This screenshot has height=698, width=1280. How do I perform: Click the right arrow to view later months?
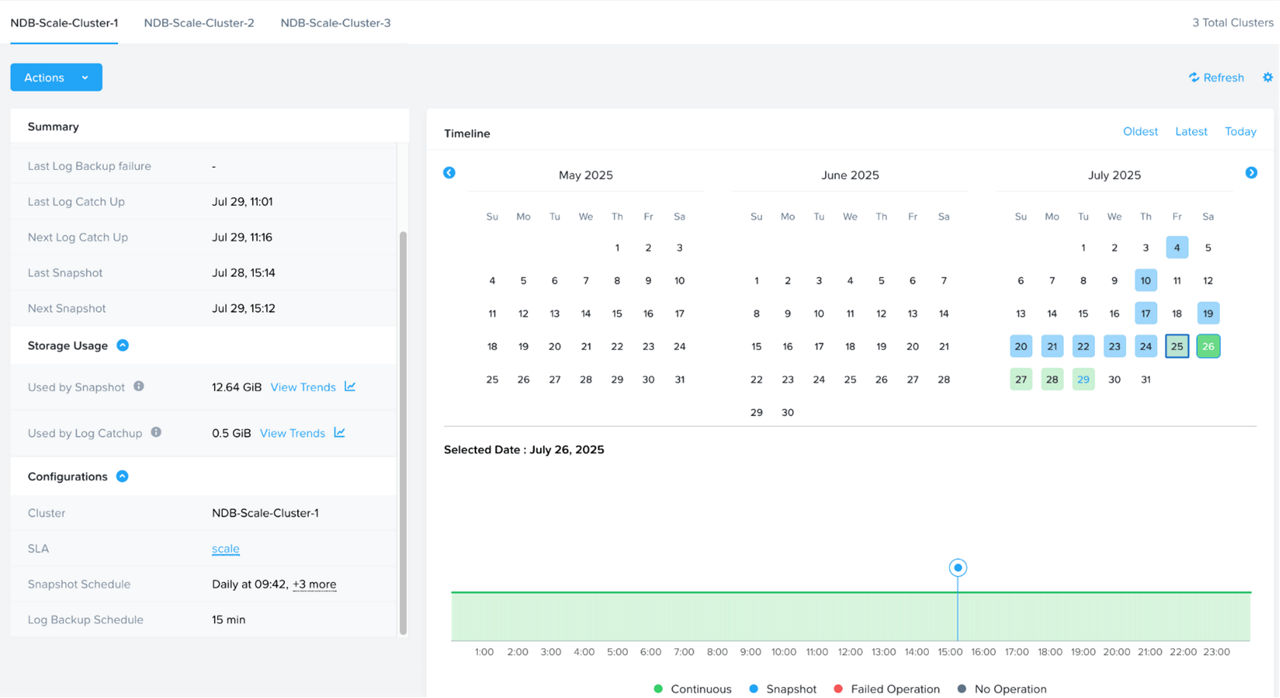1251,172
